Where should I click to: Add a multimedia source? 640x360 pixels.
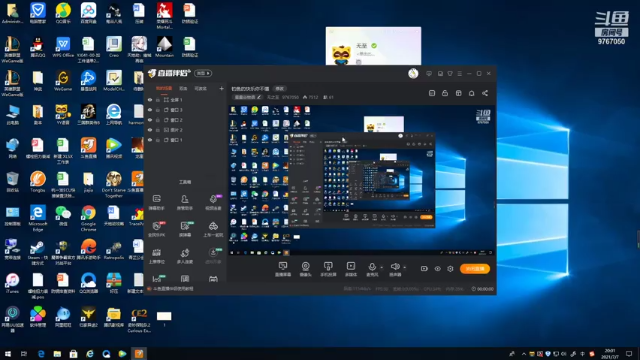[x=351, y=269]
